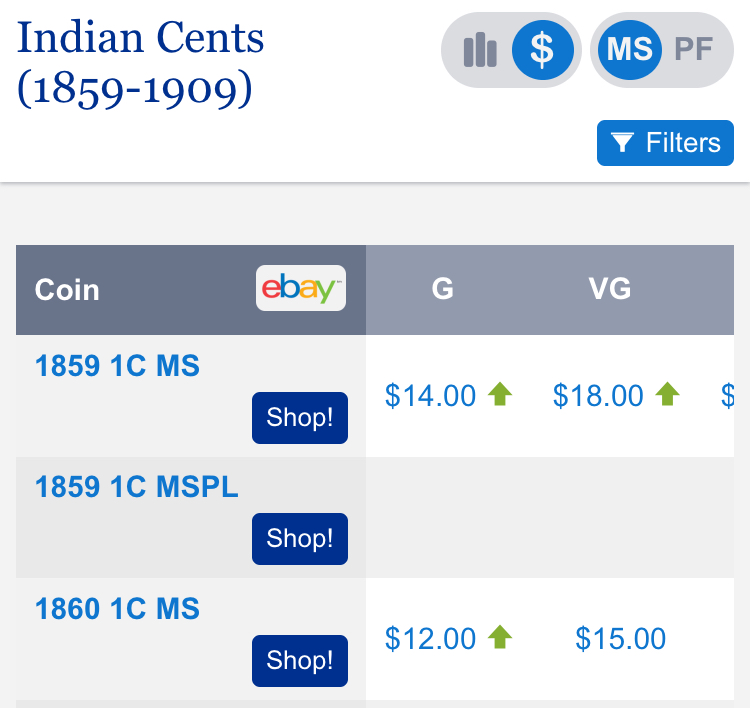The height and width of the screenshot is (708, 750).
Task: Open the 1860 1C MS coin link
Action: [117, 608]
